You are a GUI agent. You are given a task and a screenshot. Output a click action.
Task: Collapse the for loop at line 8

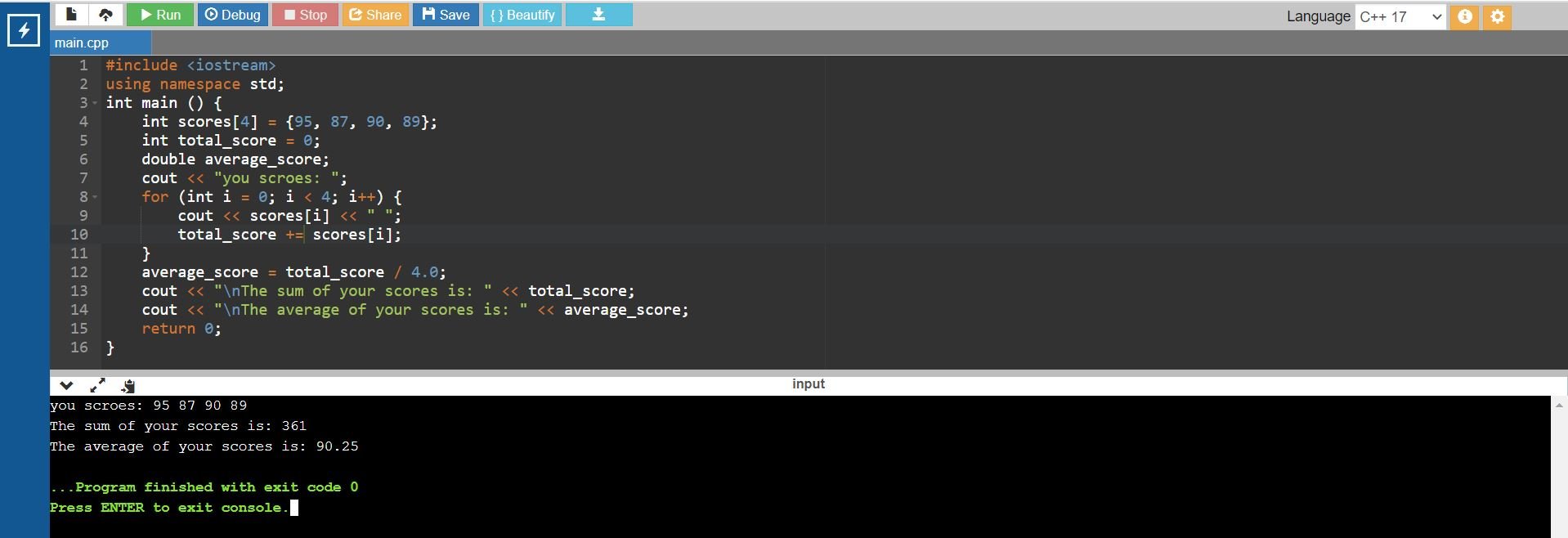click(x=95, y=197)
